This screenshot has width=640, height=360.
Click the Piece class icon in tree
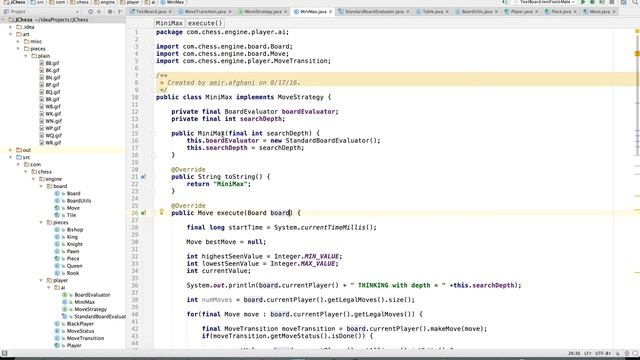pyautogui.click(x=57, y=259)
